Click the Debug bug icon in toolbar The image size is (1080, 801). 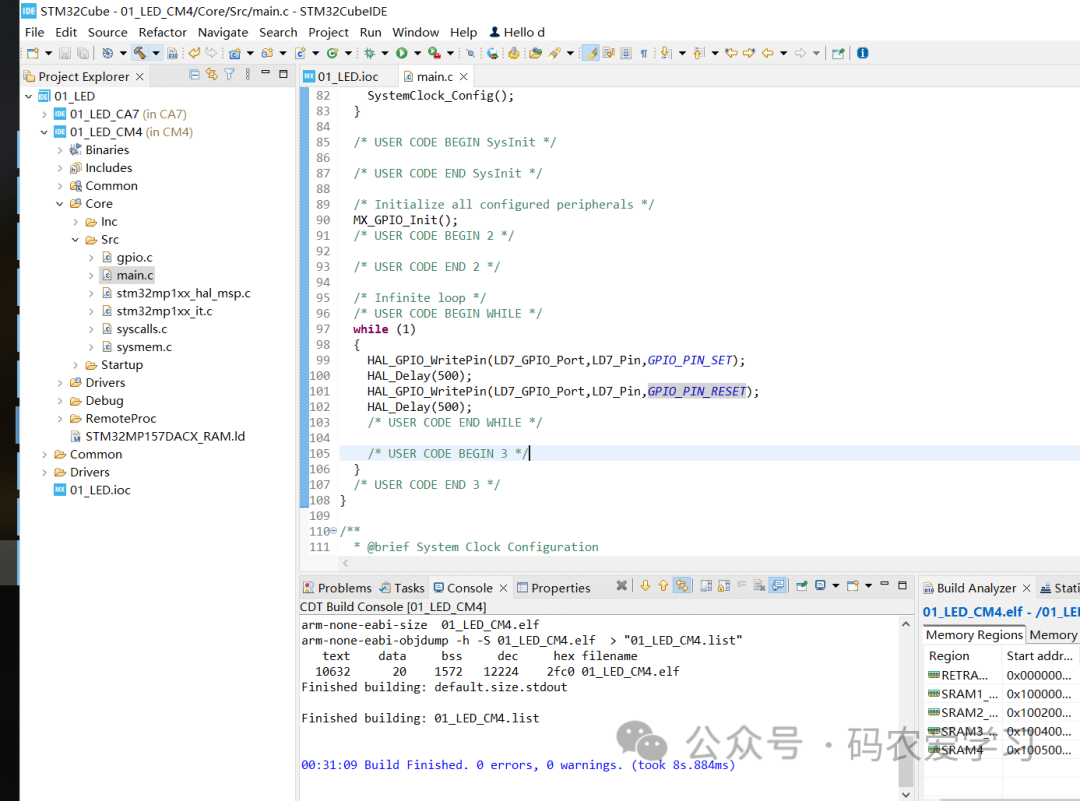point(370,53)
